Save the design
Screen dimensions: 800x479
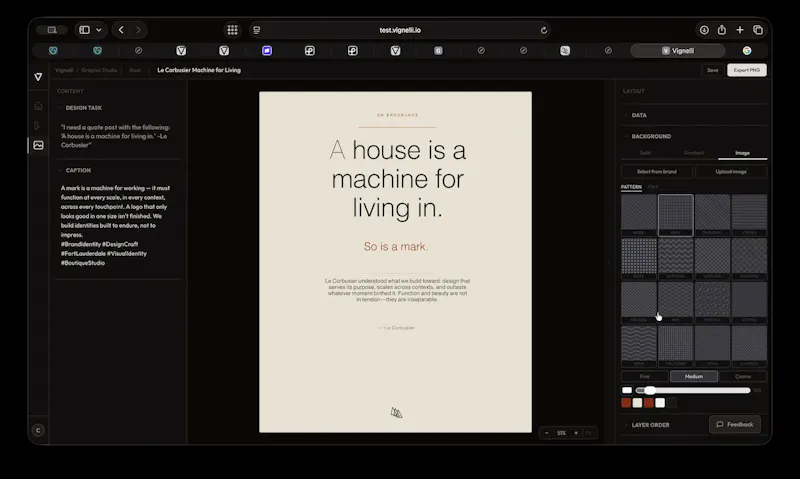coord(713,70)
